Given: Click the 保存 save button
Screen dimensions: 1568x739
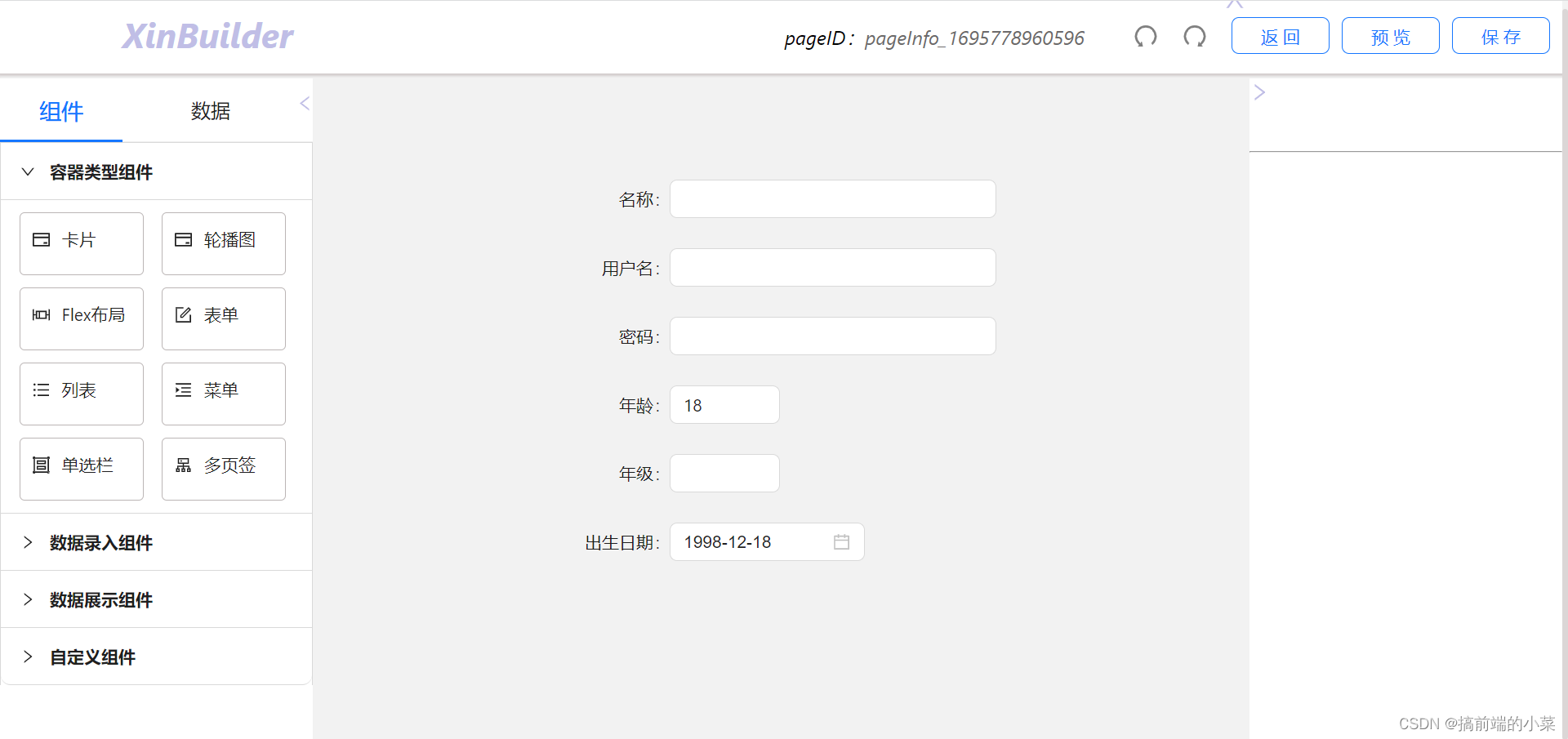Looking at the screenshot, I should 1500,36.
